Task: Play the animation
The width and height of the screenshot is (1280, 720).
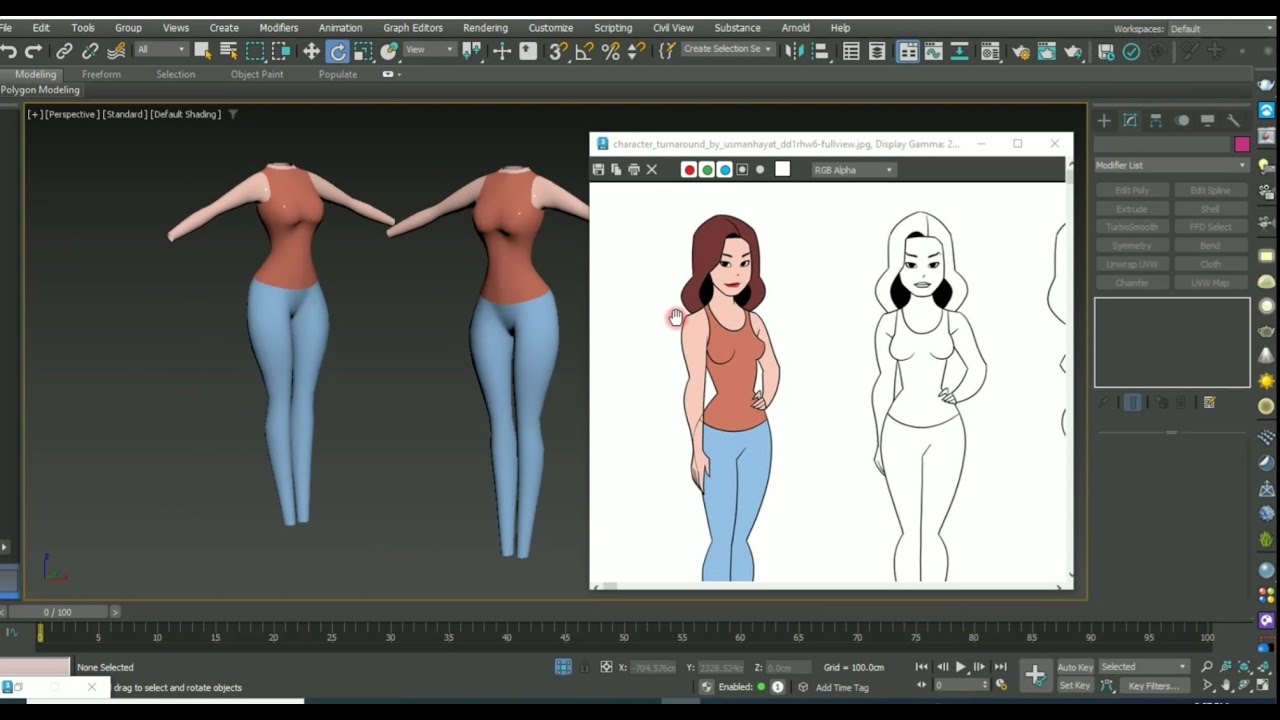Action: 961,667
